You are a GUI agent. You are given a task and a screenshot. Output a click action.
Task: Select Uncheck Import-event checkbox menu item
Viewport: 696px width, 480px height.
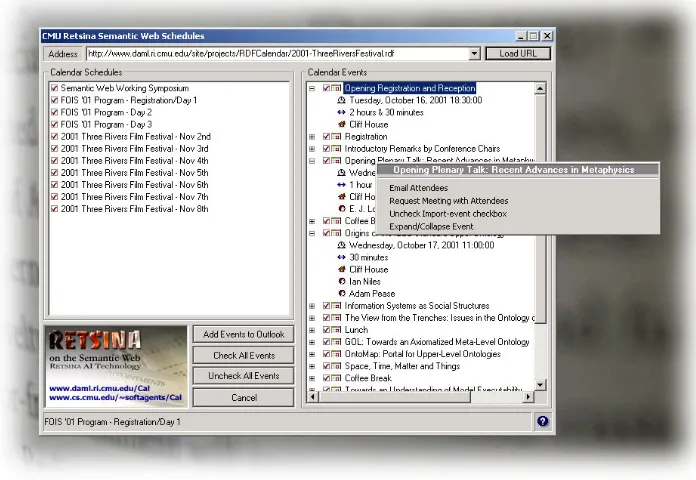tap(448, 214)
